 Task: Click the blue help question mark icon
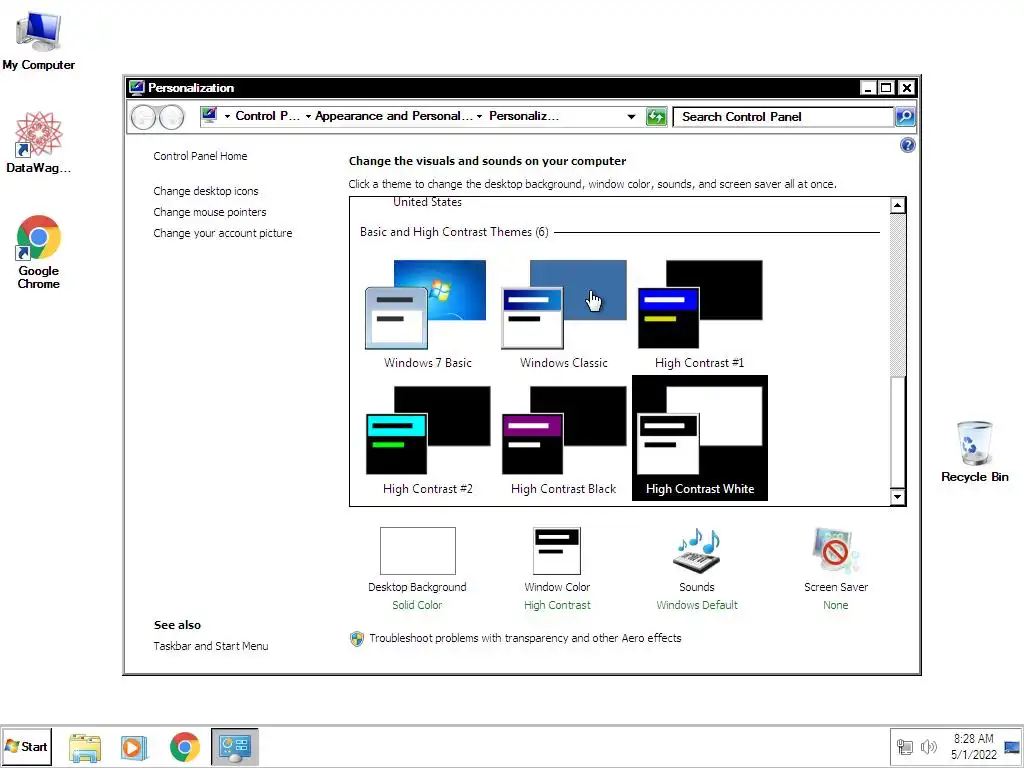[x=907, y=145]
